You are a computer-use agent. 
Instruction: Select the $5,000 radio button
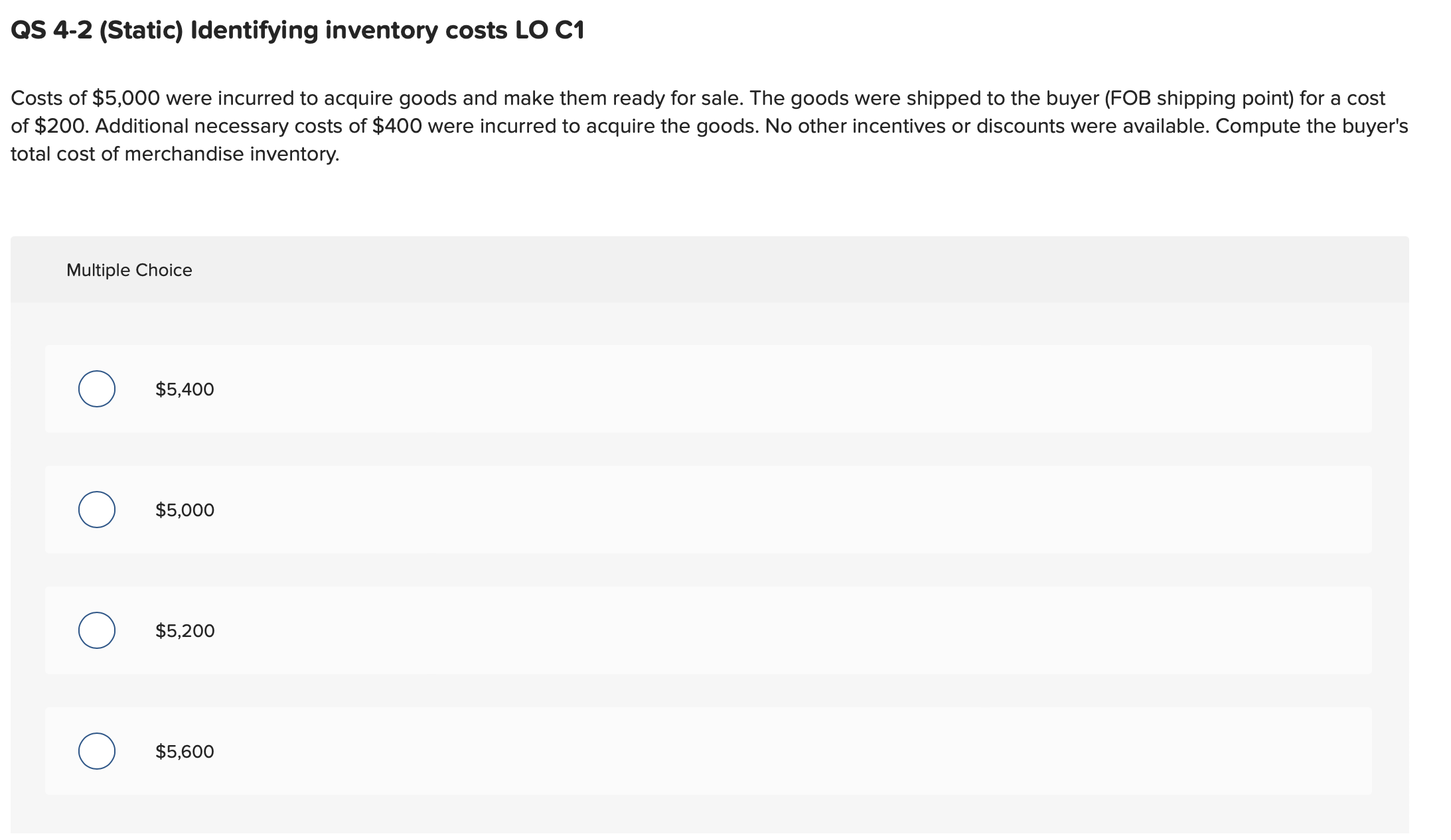click(x=97, y=510)
